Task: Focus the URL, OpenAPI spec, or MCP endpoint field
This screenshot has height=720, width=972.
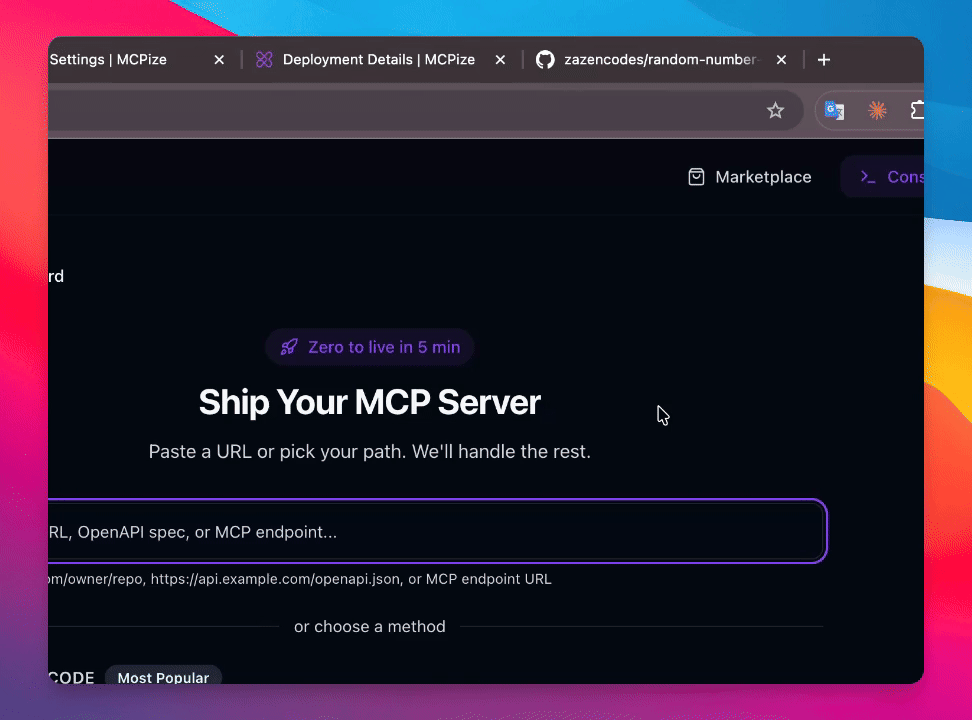Action: tap(437, 531)
